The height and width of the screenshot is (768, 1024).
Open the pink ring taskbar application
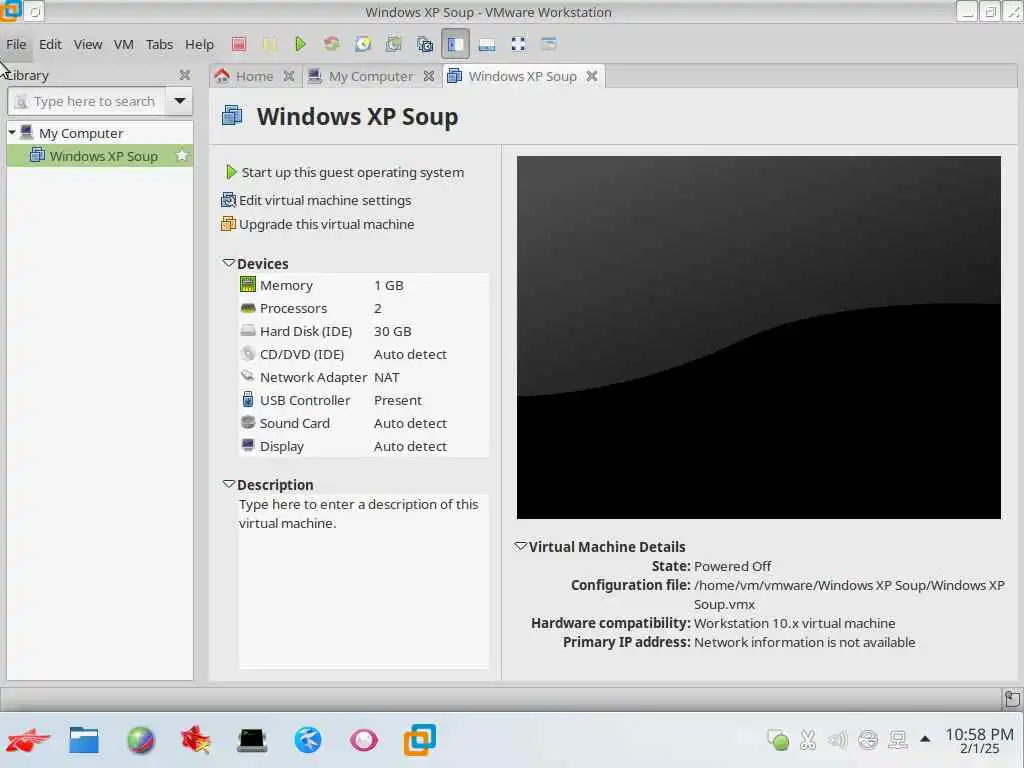click(x=364, y=741)
